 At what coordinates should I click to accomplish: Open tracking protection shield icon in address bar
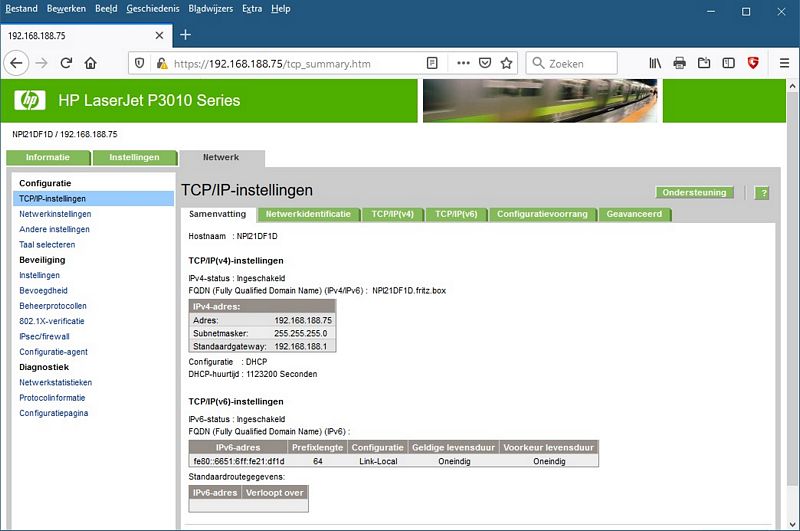[139, 63]
